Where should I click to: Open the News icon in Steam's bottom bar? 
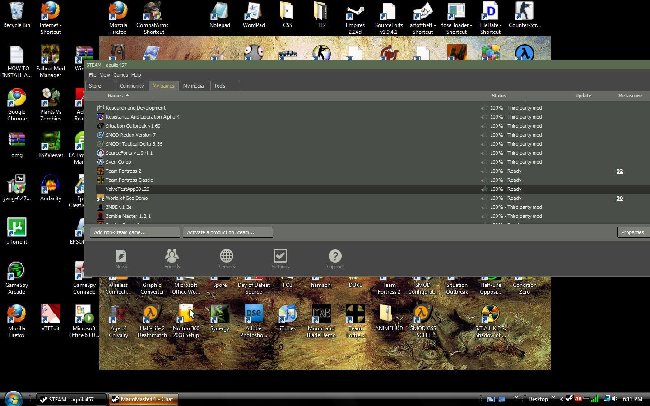click(121, 258)
